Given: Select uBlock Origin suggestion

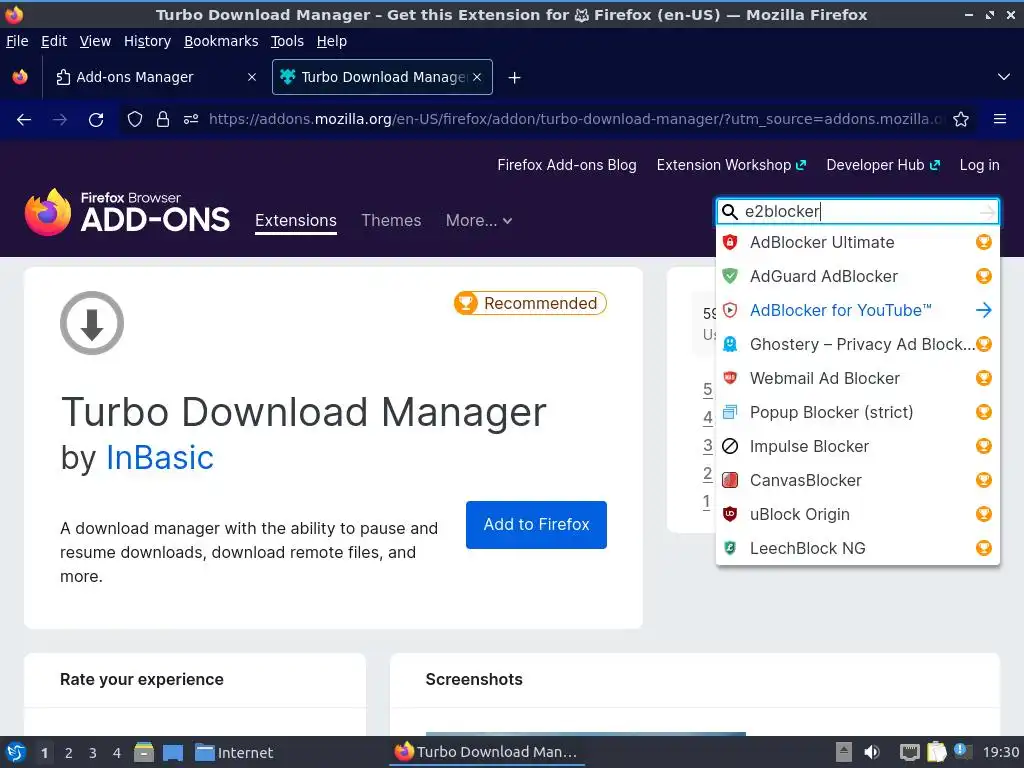Looking at the screenshot, I should tap(857, 514).
